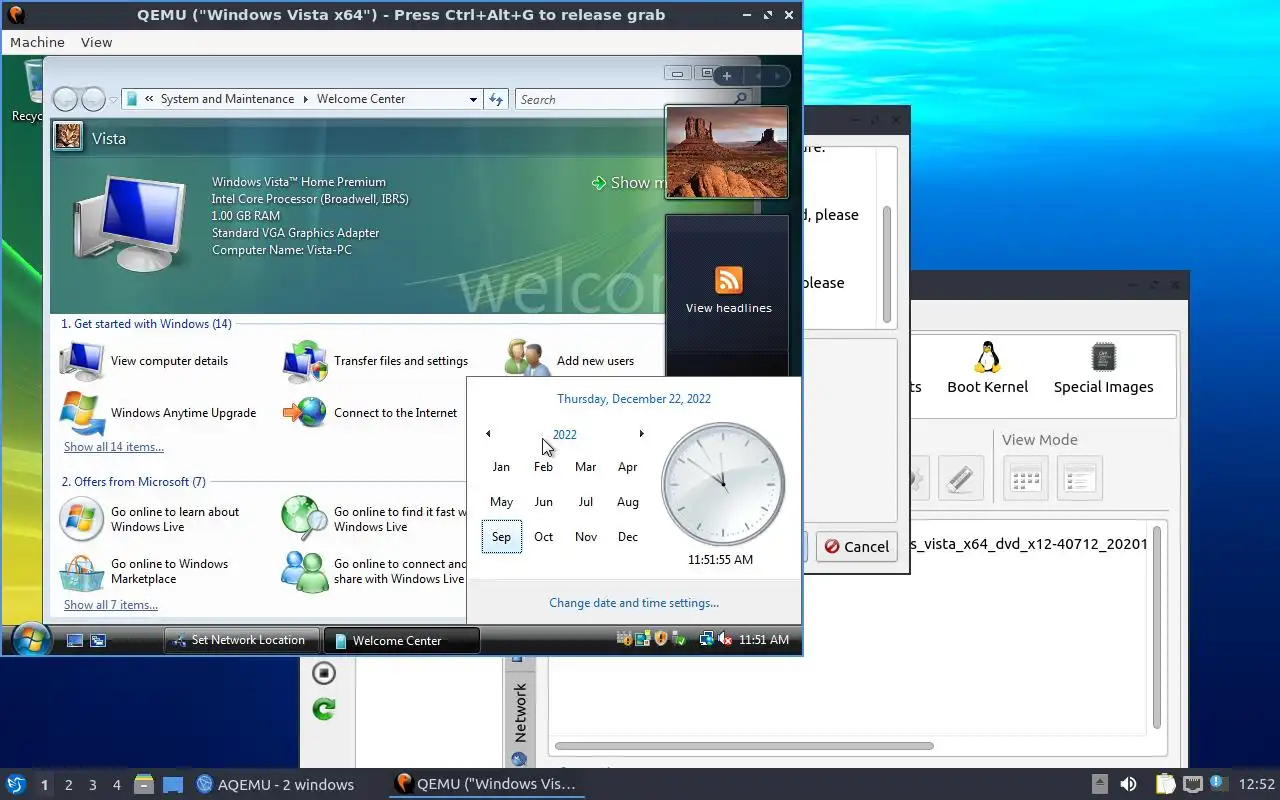Viewport: 1280px width, 800px height.
Task: Open View computer details
Action: pyautogui.click(x=144, y=361)
